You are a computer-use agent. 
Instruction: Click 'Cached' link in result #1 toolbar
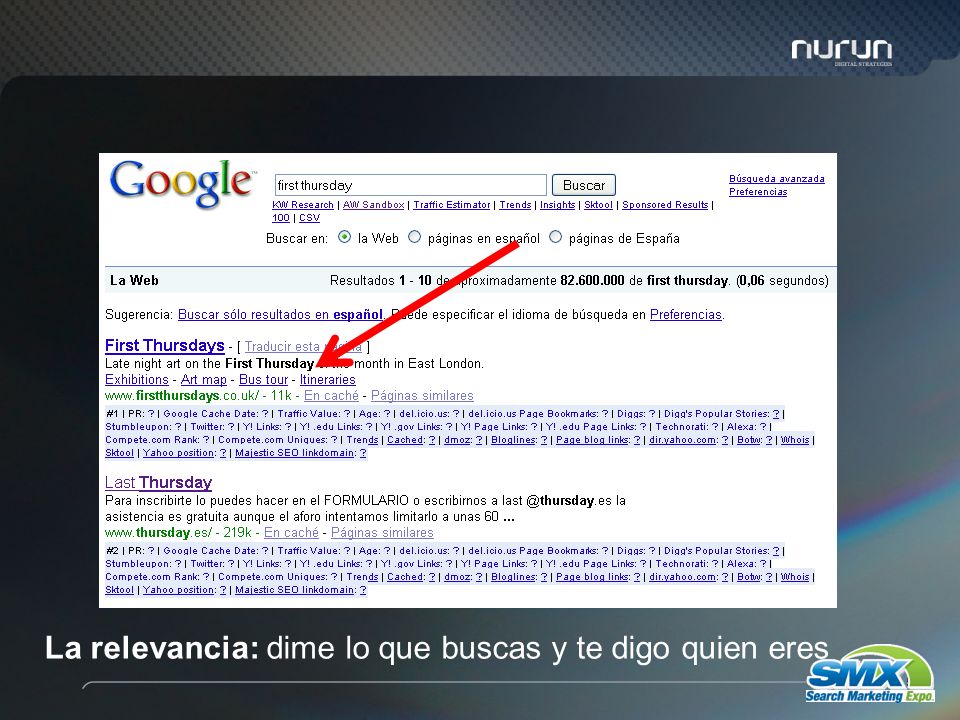point(405,440)
